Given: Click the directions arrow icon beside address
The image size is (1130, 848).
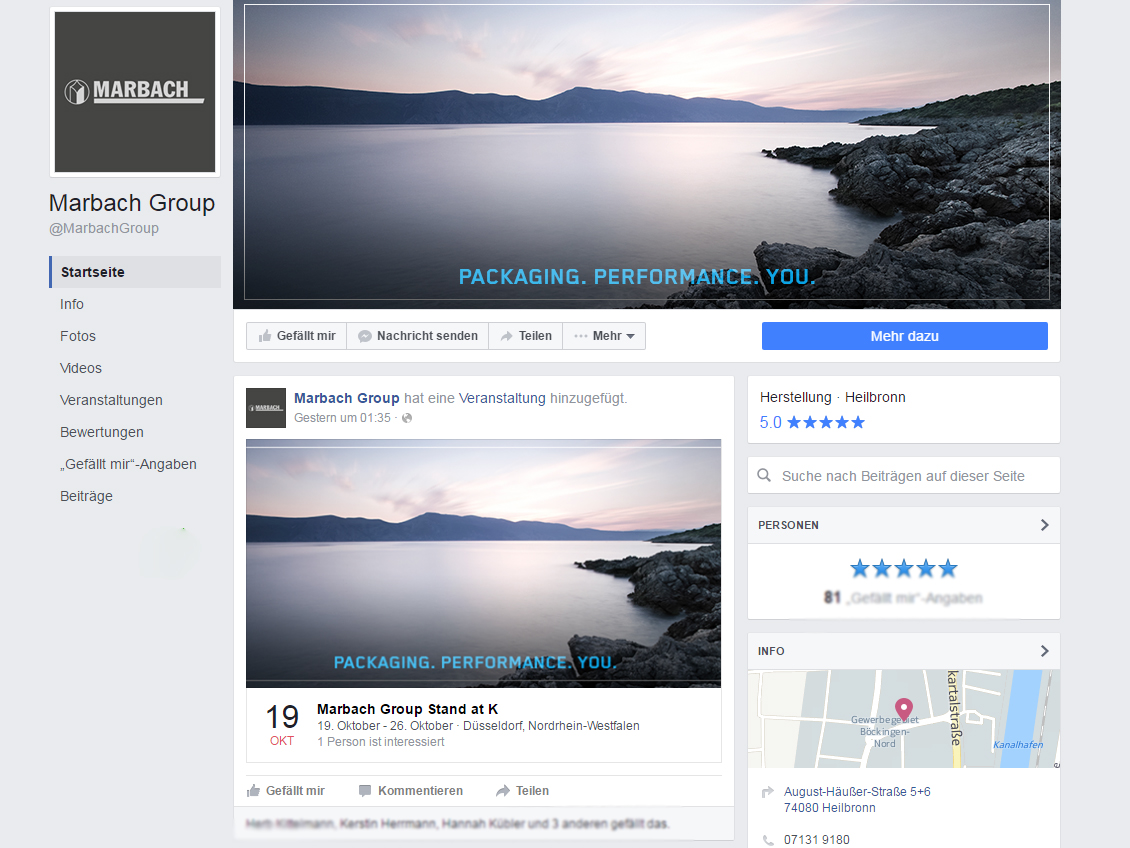Looking at the screenshot, I should pyautogui.click(x=768, y=792).
